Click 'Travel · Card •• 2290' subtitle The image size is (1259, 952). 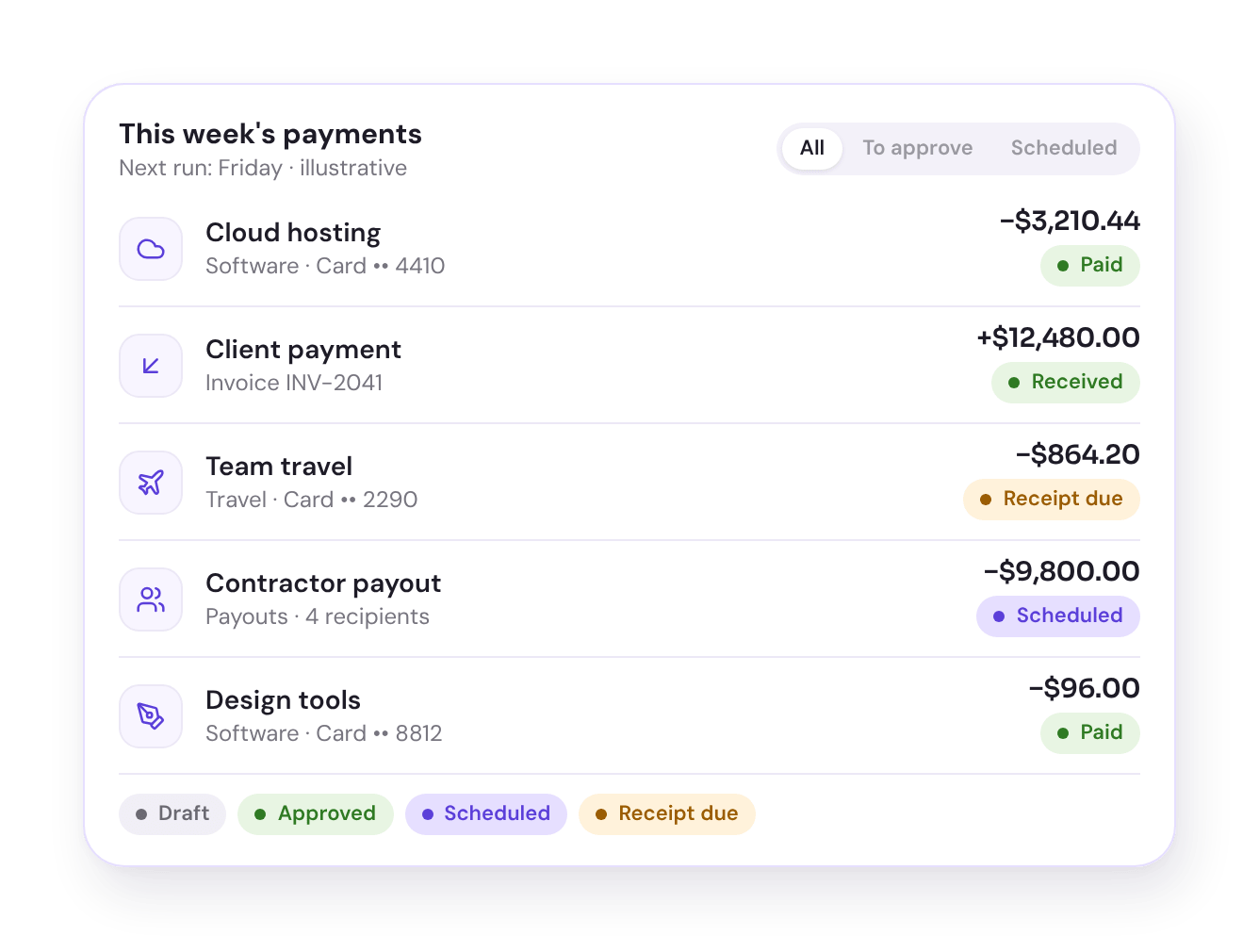tap(312, 500)
